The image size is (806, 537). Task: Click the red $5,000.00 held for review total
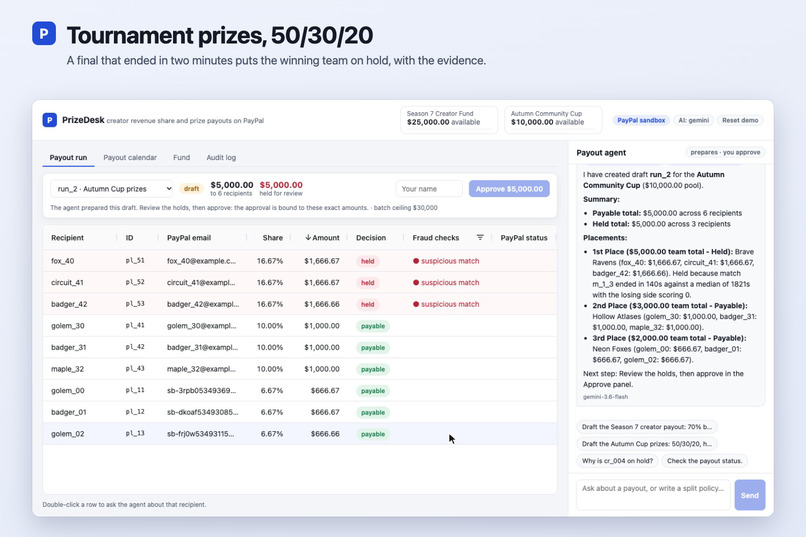pos(281,185)
